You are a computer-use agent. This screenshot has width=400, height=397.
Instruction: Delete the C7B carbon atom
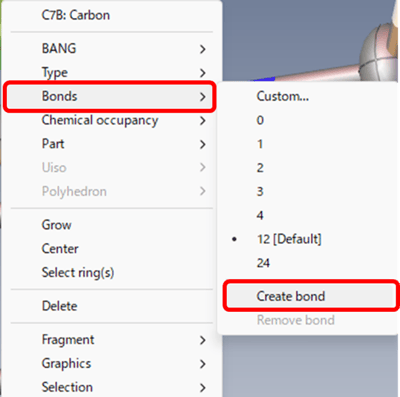tap(111, 306)
